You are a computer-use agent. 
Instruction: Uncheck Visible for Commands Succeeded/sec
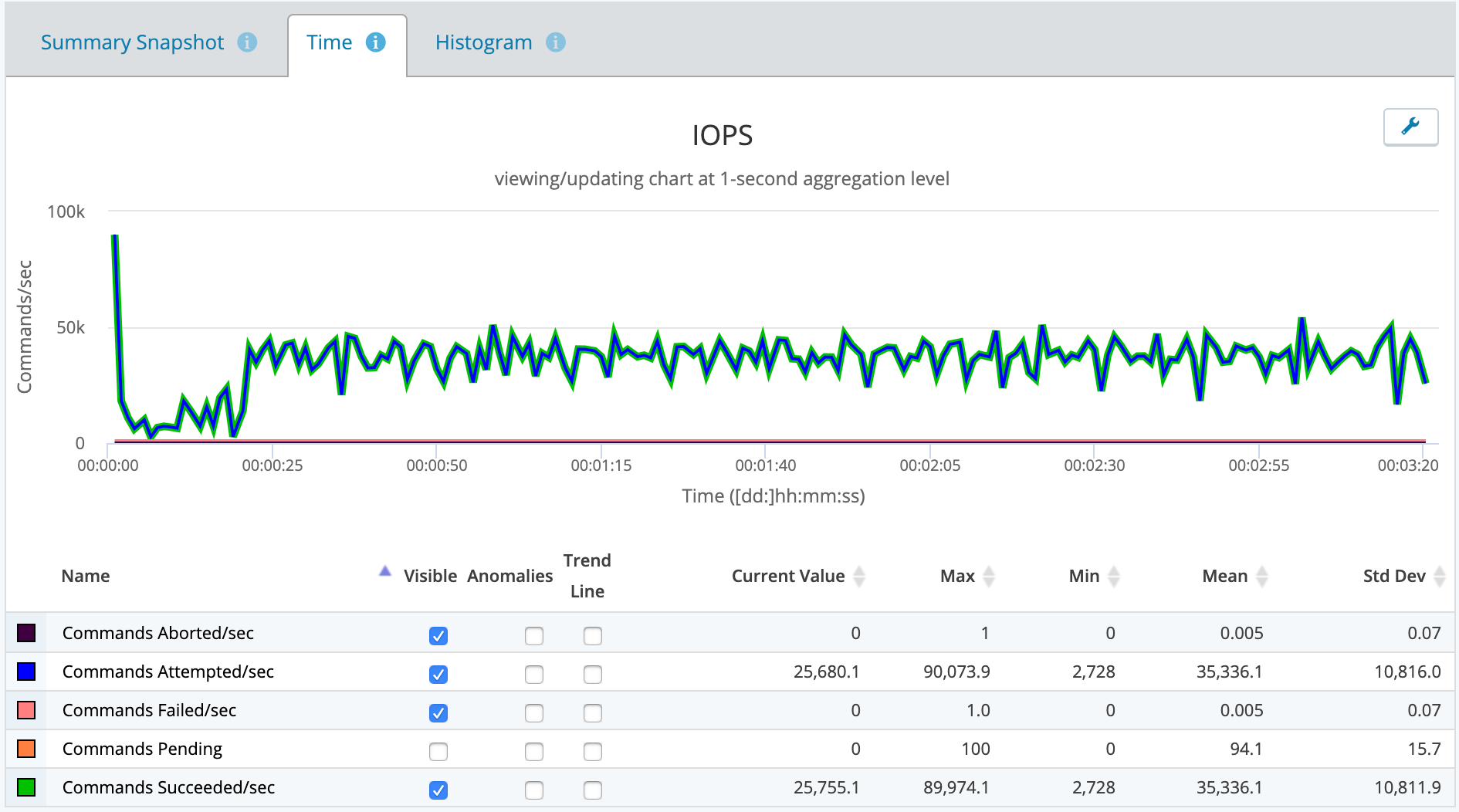pos(438,790)
